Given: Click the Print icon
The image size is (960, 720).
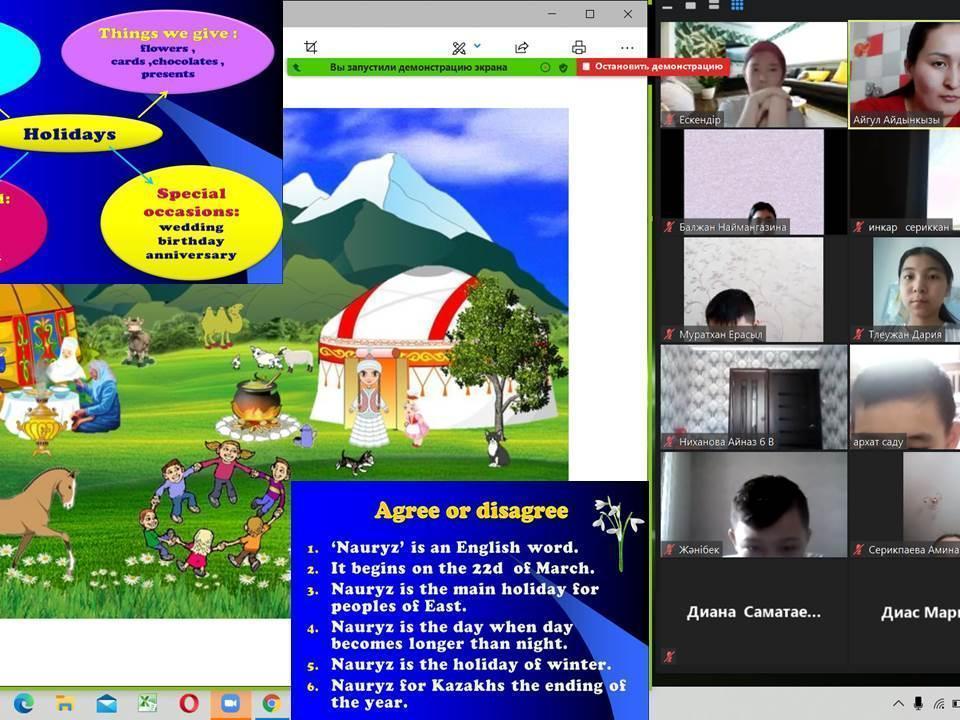Looking at the screenshot, I should click(x=578, y=47).
